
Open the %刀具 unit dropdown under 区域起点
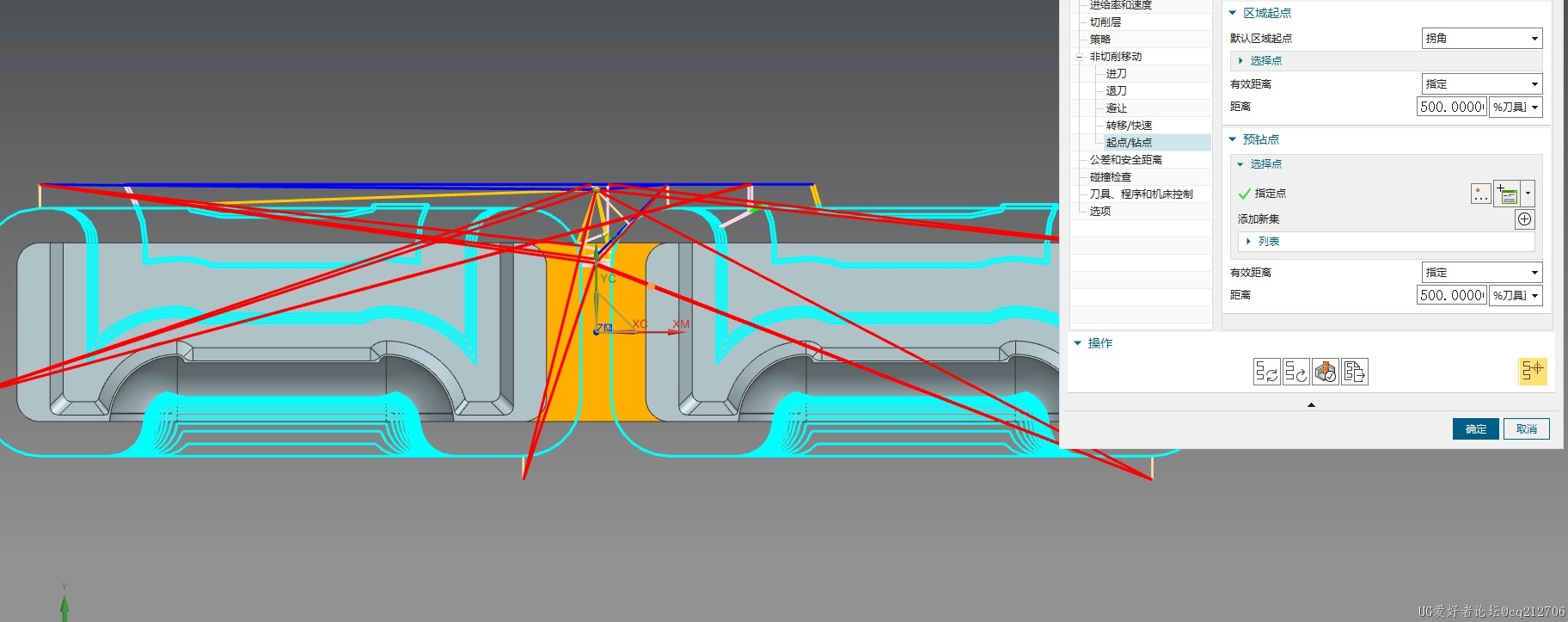click(1516, 107)
